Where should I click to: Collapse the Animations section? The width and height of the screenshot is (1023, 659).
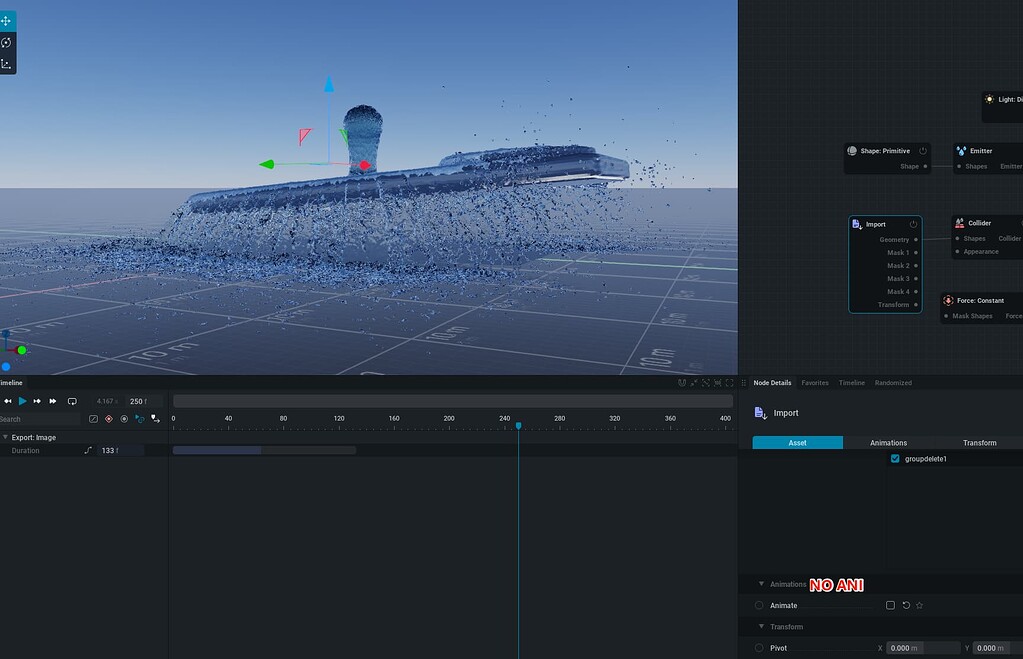761,584
